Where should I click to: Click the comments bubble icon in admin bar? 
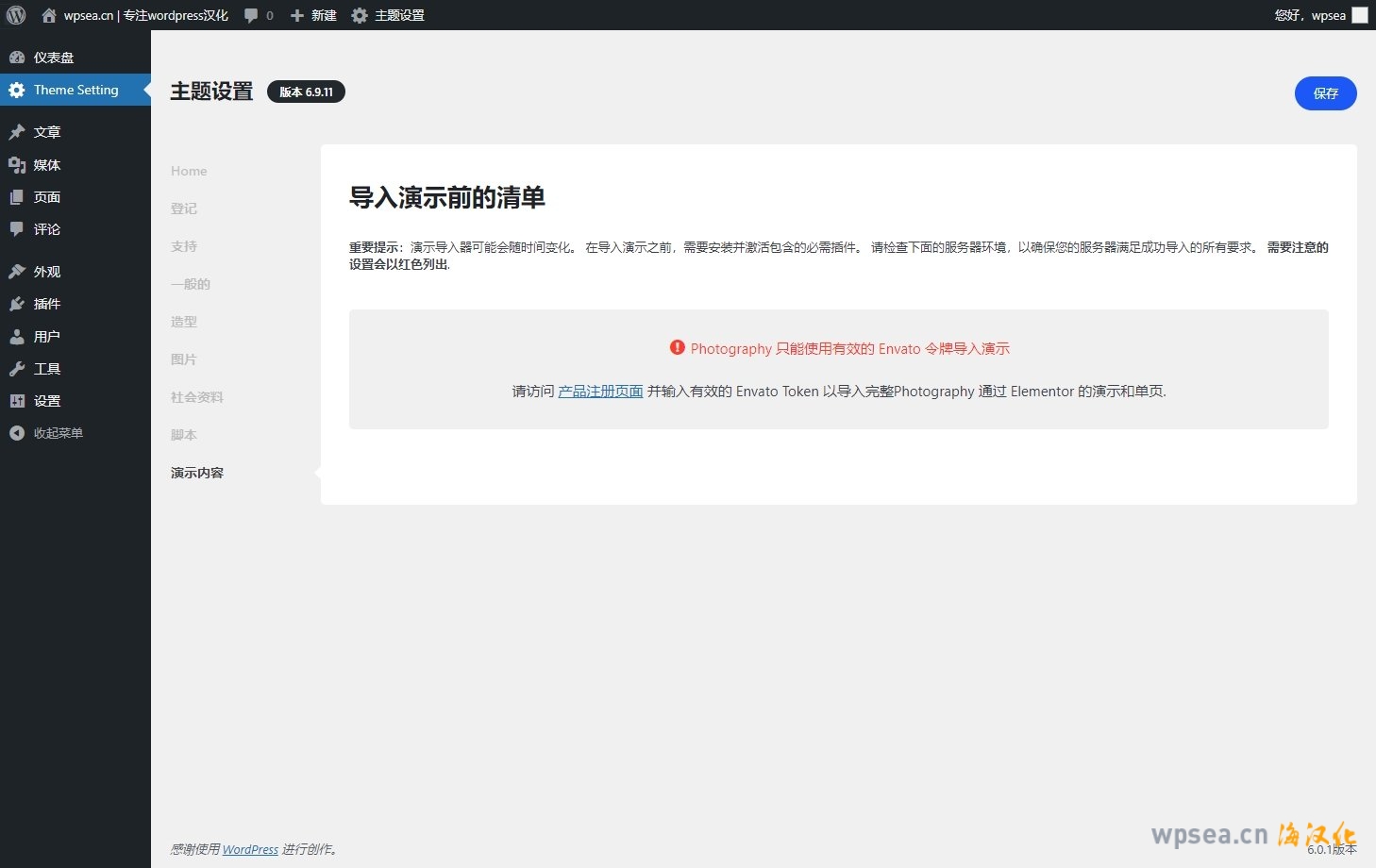coord(251,15)
